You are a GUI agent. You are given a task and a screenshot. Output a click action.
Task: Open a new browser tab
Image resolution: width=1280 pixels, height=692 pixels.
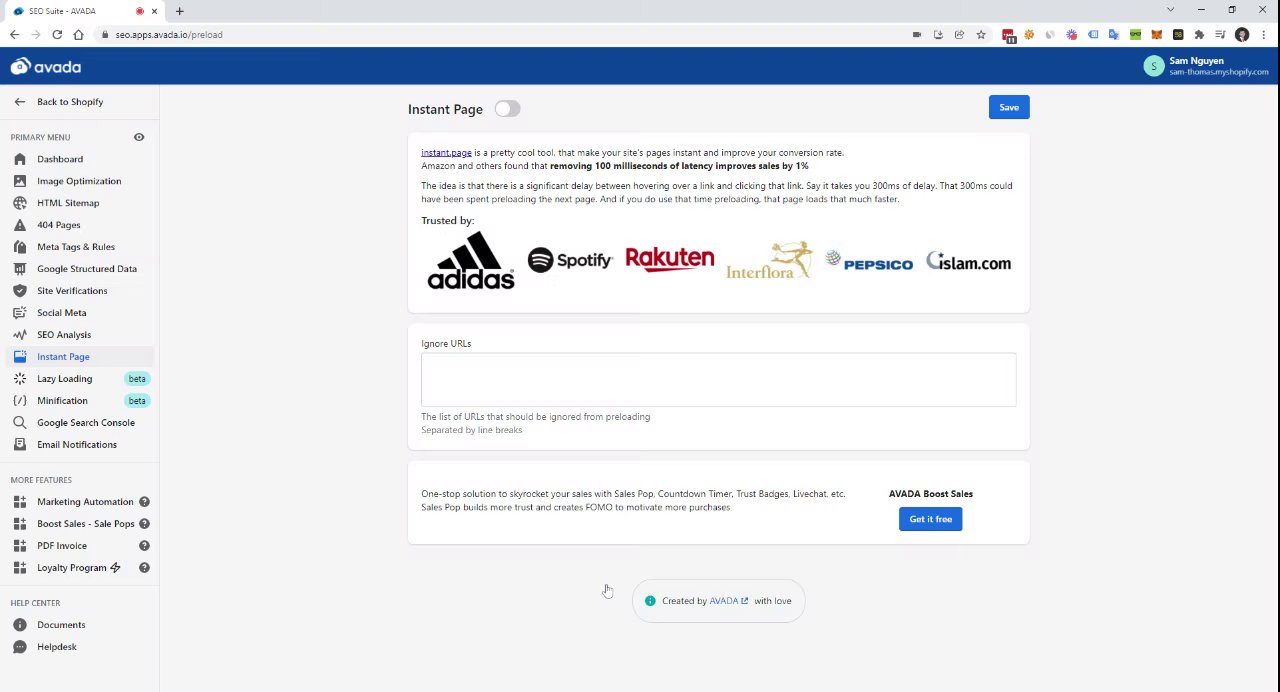tap(179, 11)
